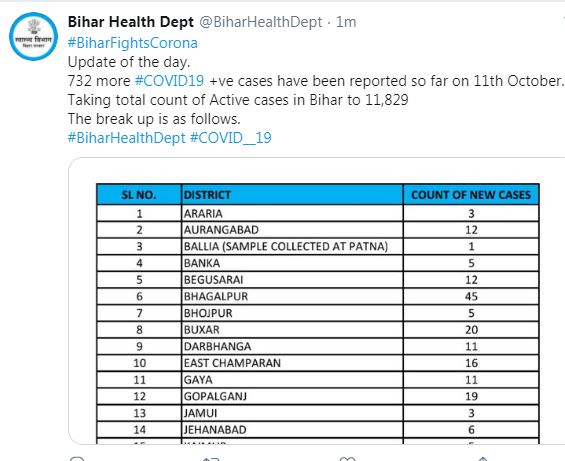Click the "Update of the day." tweet text
Viewport: 565px width, 461px height.
(129, 62)
